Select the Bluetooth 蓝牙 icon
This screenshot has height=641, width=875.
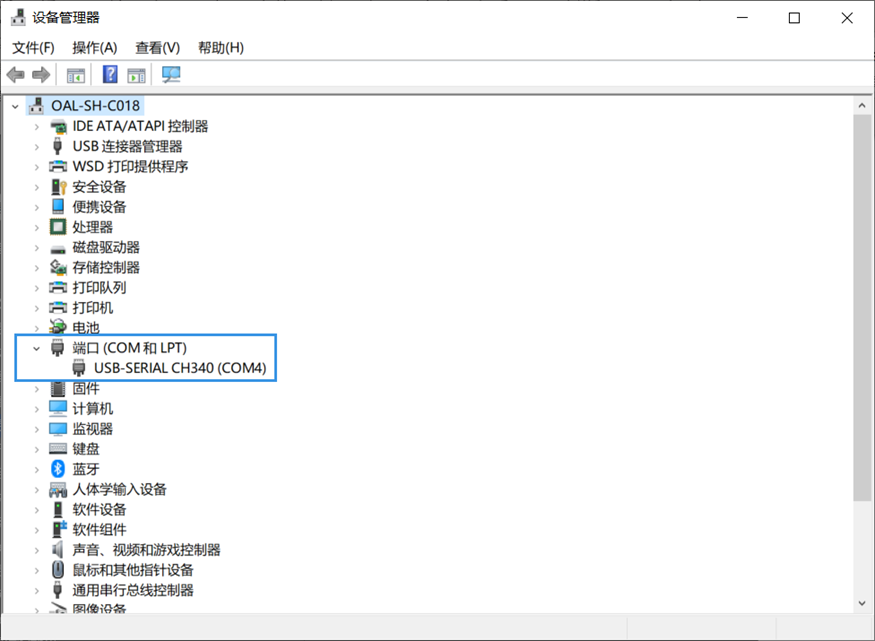pyautogui.click(x=58, y=469)
